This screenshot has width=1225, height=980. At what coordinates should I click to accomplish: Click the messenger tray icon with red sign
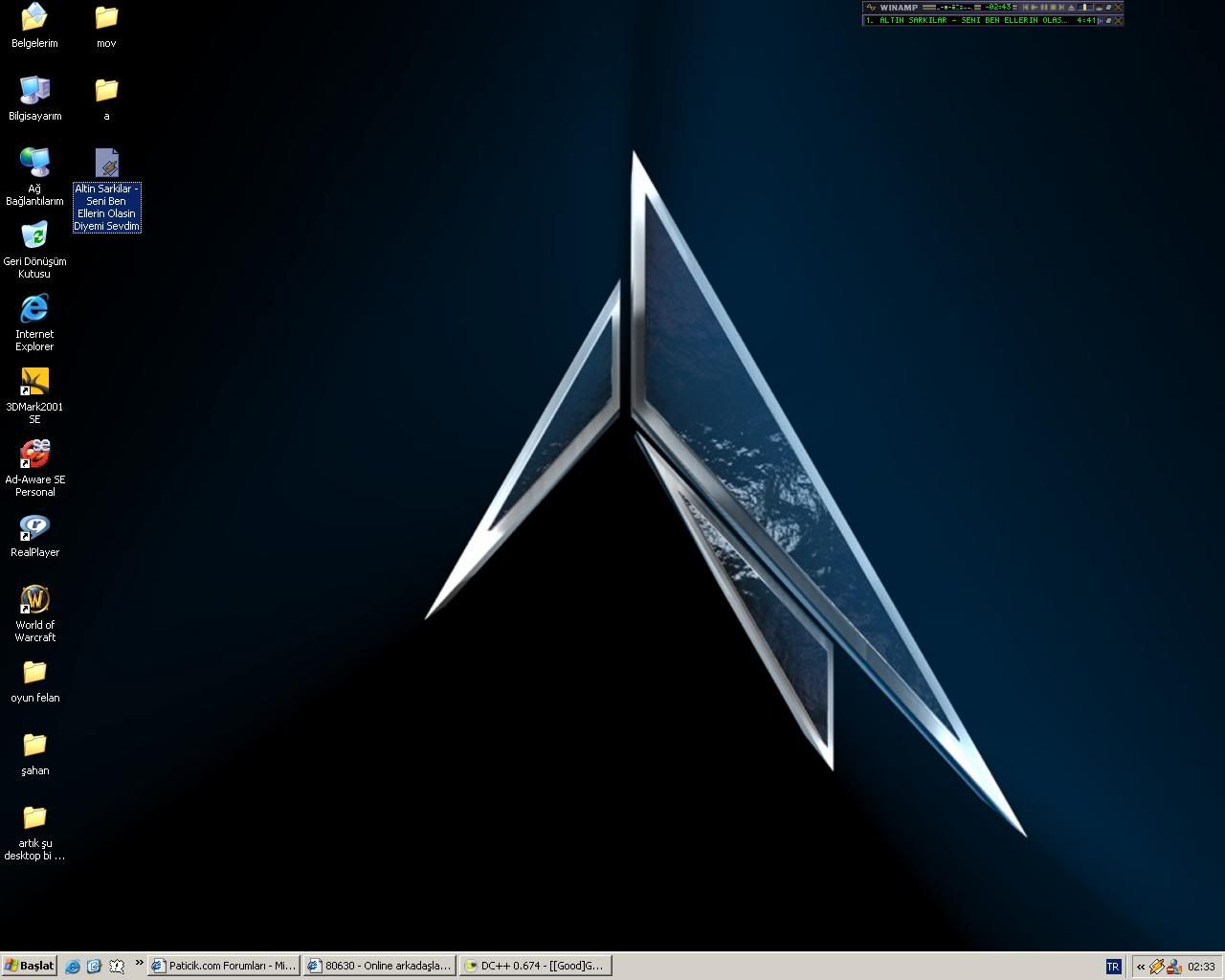coord(1173,967)
